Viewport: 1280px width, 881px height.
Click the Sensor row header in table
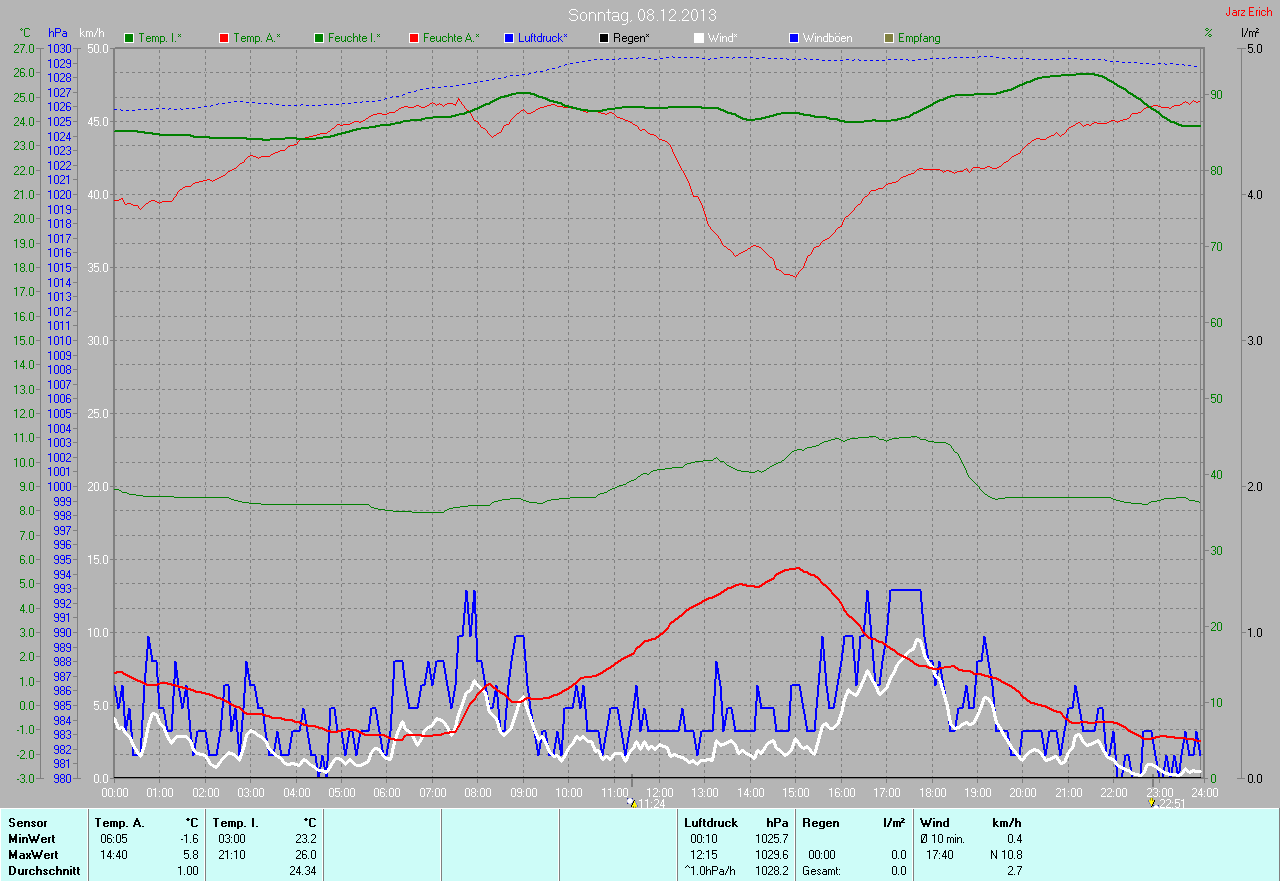click(27, 823)
